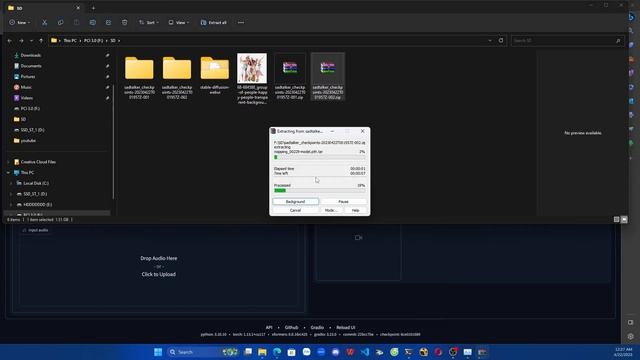Click the Cut icon in Explorer toolbar
This screenshot has width=640, height=360.
[x=44, y=22]
